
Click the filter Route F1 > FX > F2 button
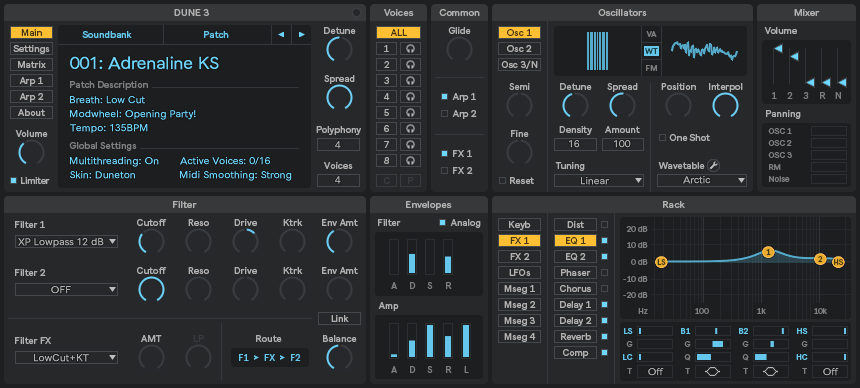click(x=269, y=358)
